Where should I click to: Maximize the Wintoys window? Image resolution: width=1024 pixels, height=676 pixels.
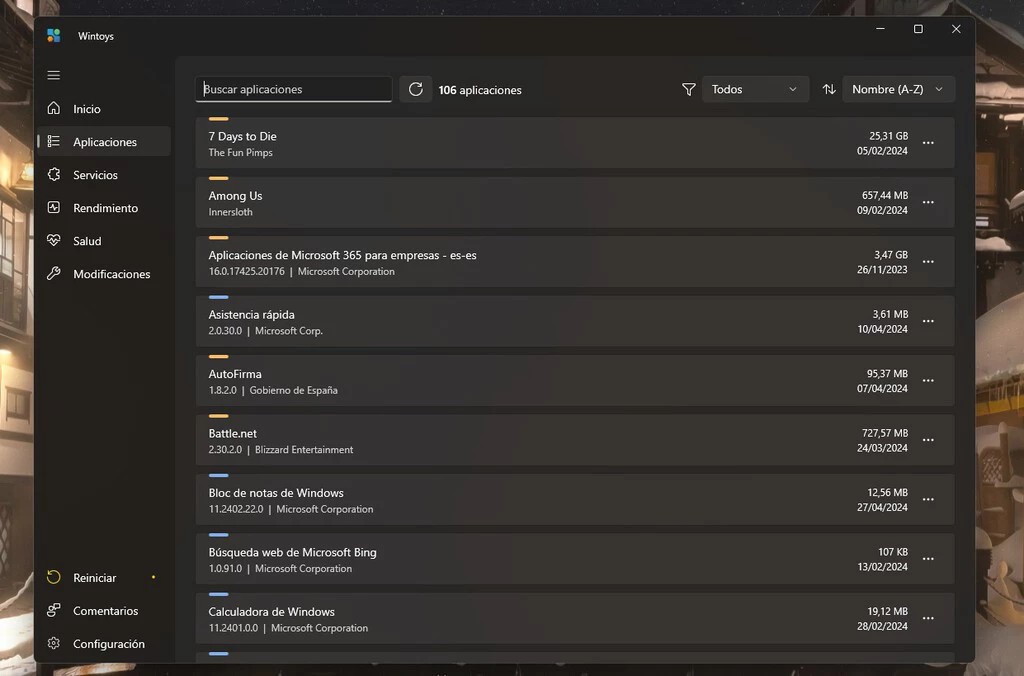[x=918, y=29]
